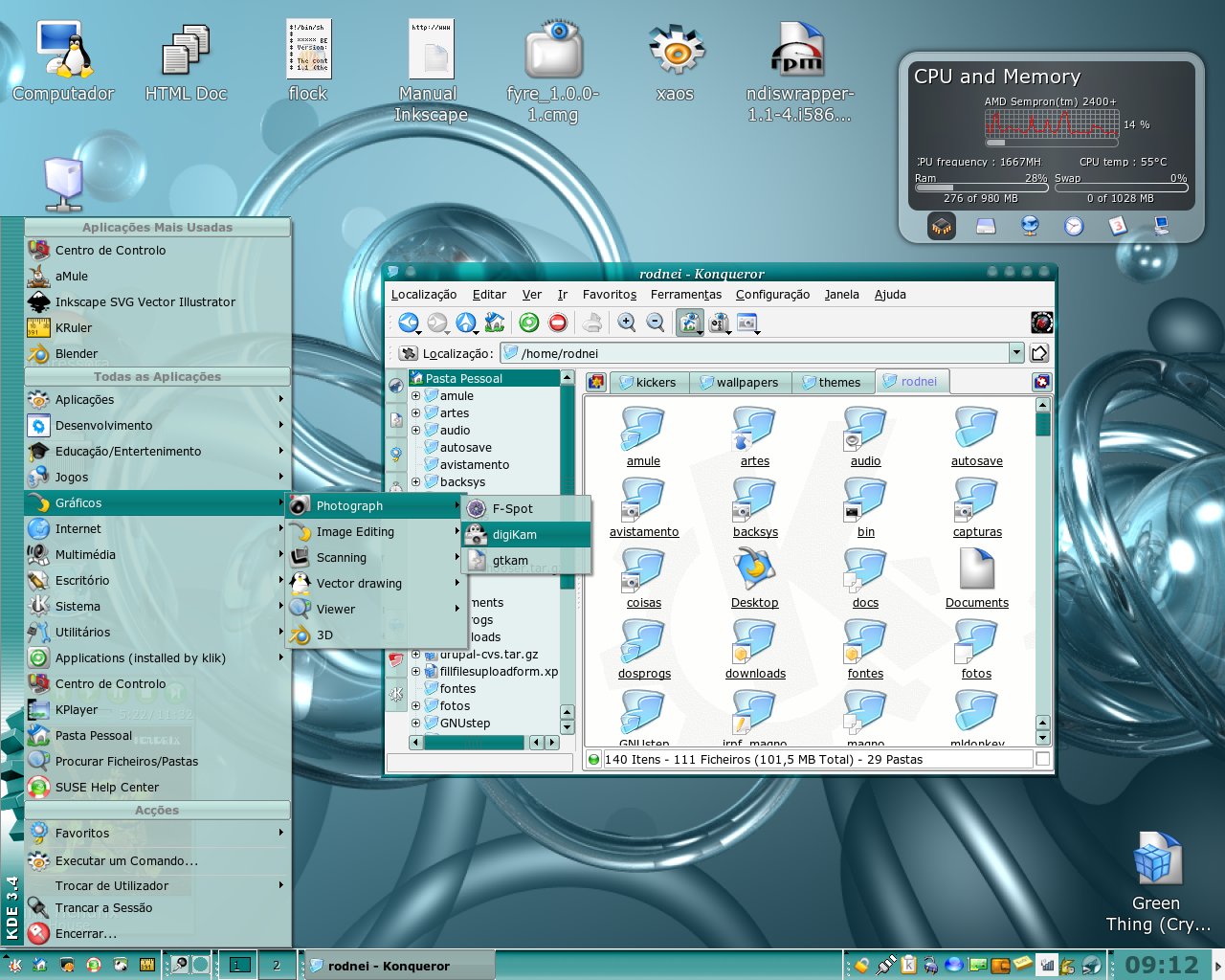The image size is (1225, 980).
Task: Click into the /home/rodnei location field
Action: point(754,353)
